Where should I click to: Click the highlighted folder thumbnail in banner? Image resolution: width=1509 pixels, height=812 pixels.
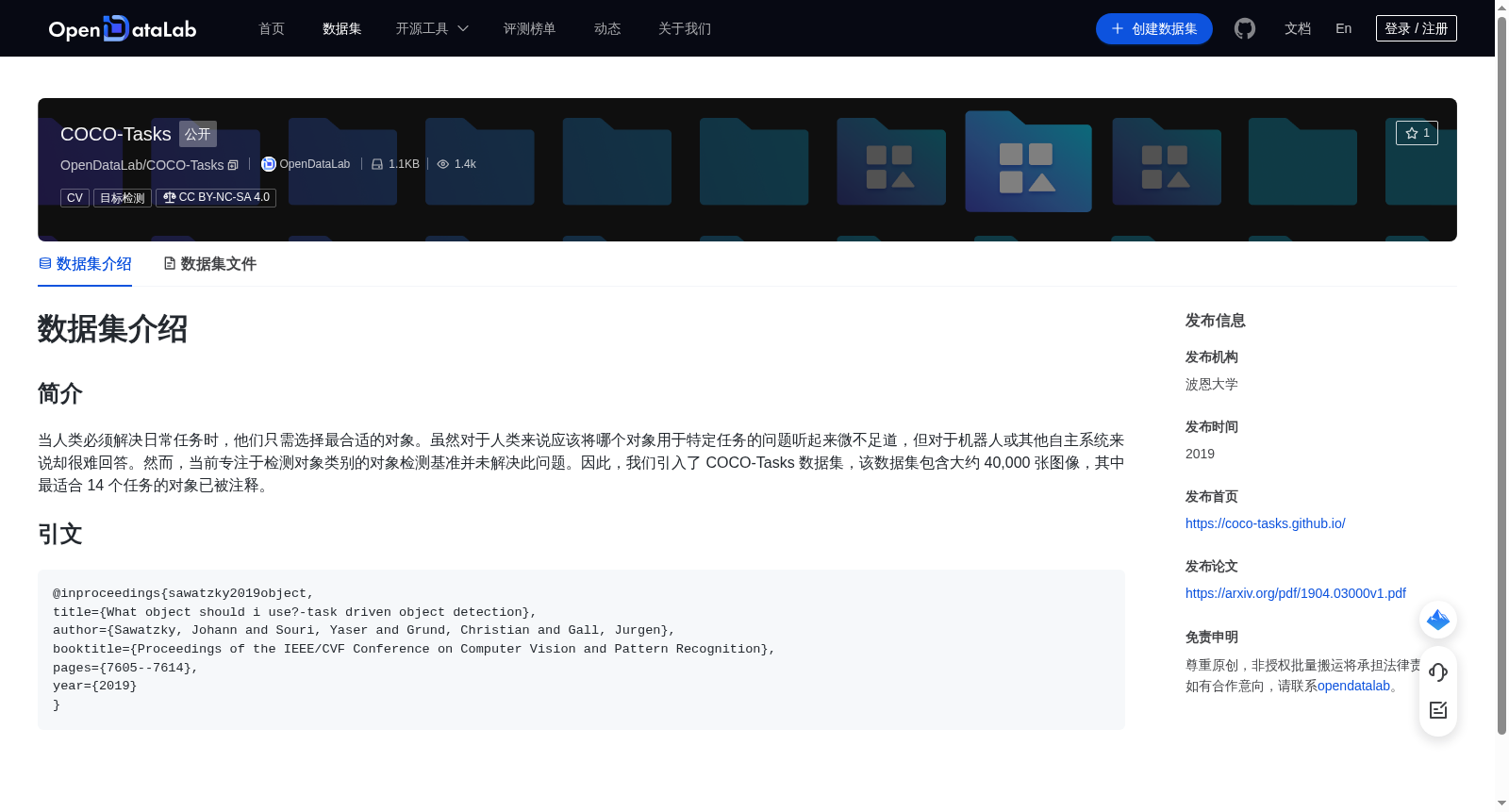(1028, 161)
